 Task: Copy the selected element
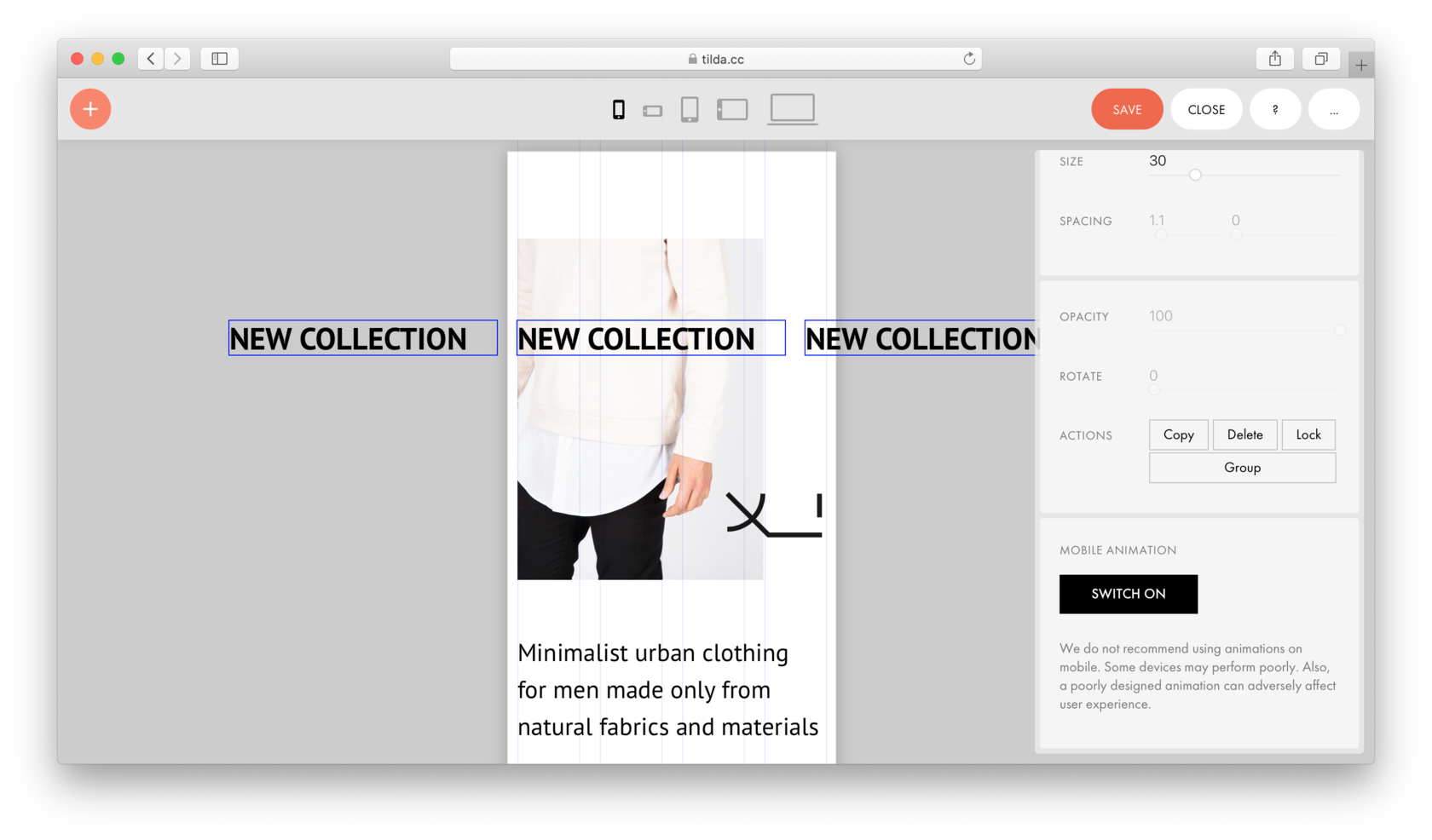(1179, 434)
